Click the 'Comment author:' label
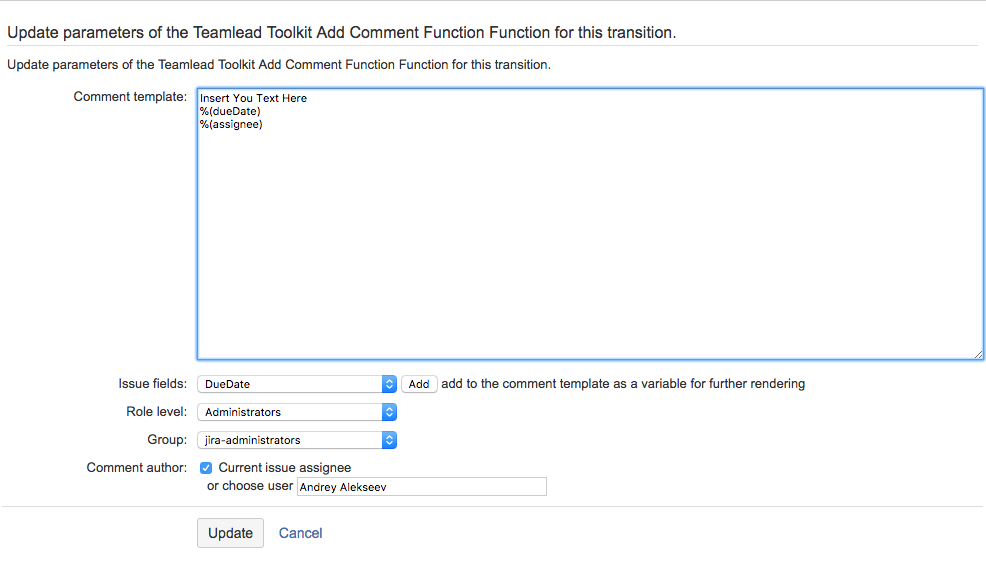The height and width of the screenshot is (573, 986). tap(136, 468)
